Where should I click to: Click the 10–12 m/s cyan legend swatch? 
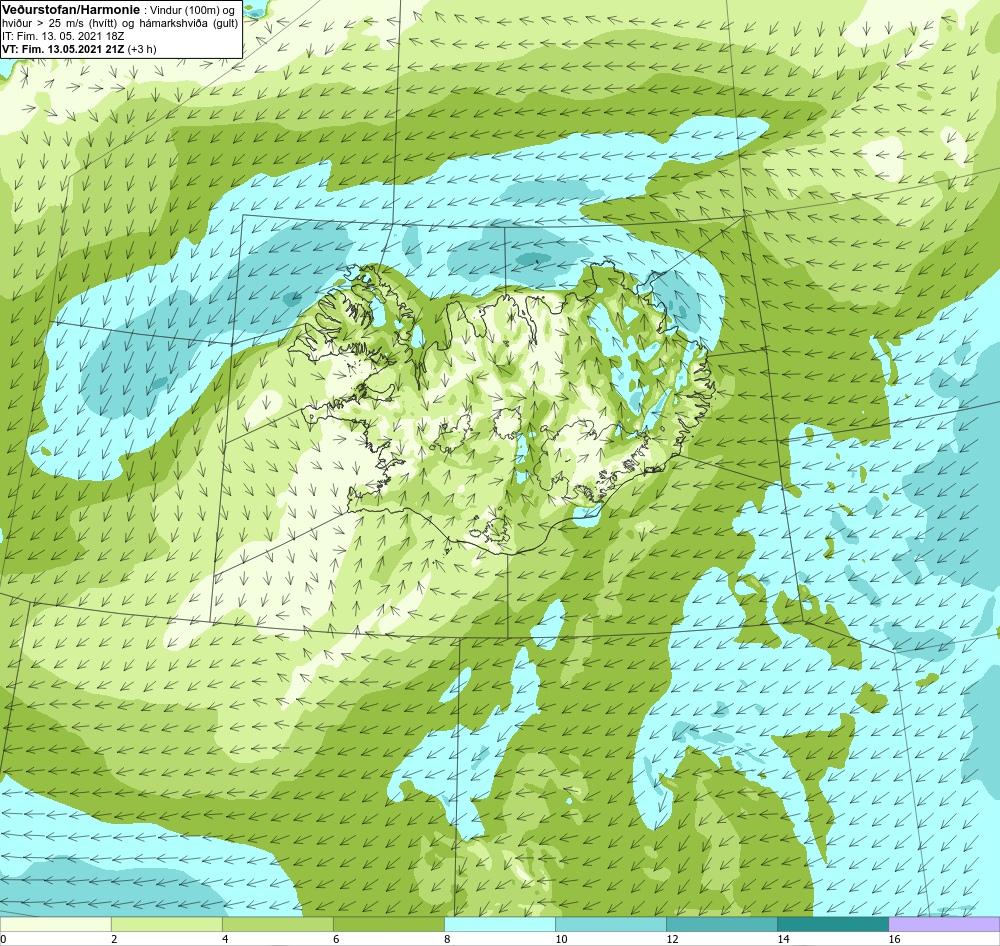(611, 924)
